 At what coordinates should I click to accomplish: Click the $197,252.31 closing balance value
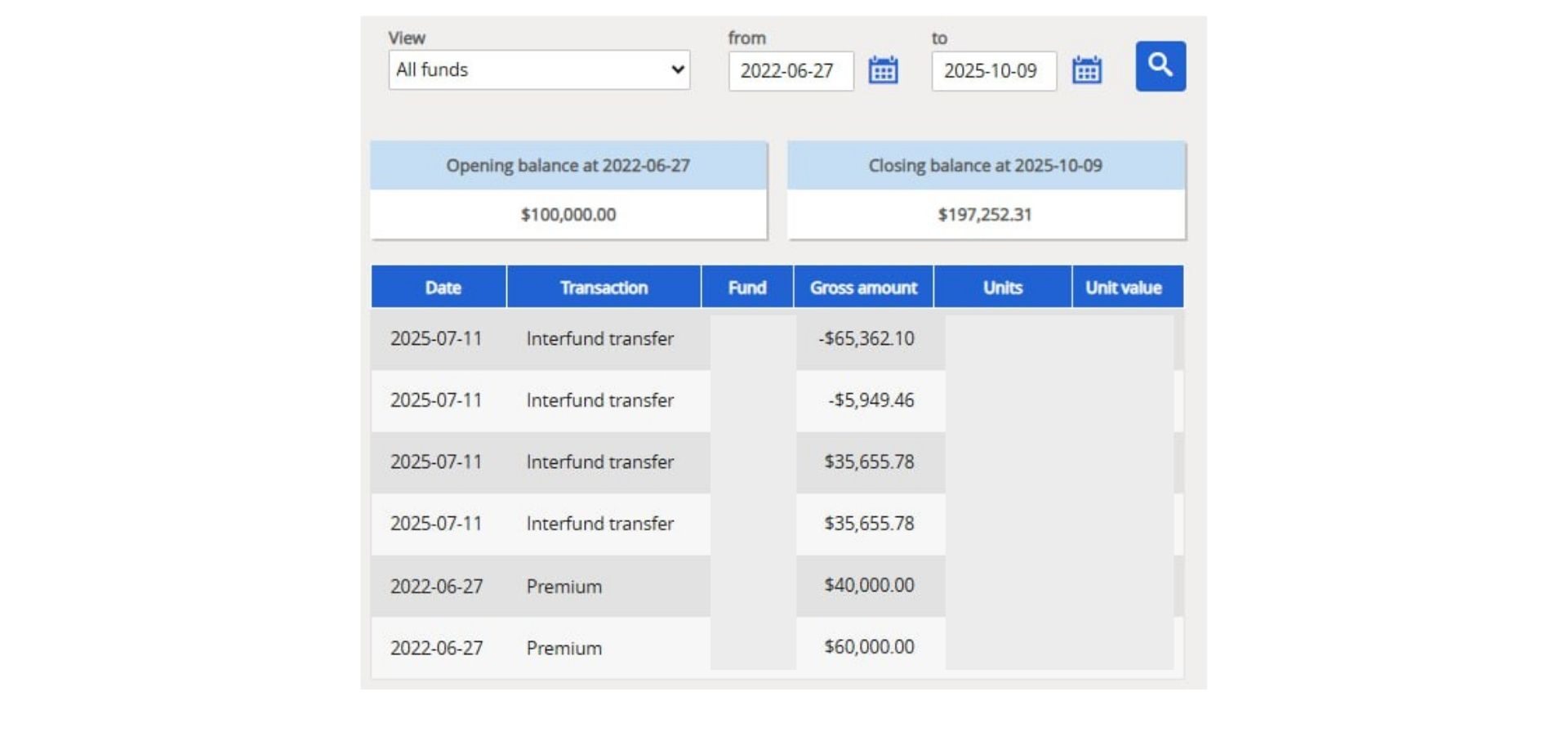(x=985, y=215)
